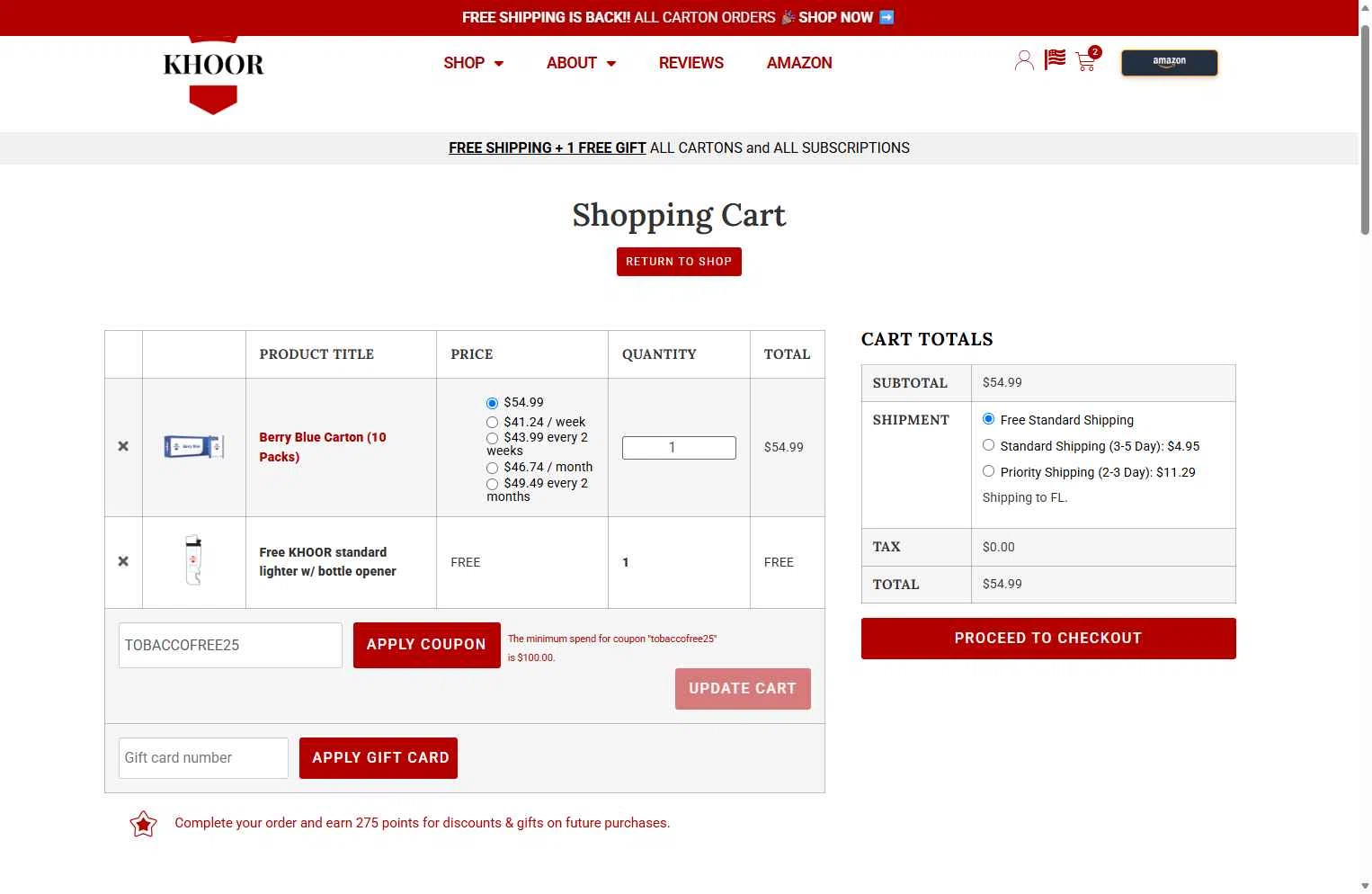Click the PRODUCT TITLE column header
The image size is (1372, 894).
[x=316, y=354]
